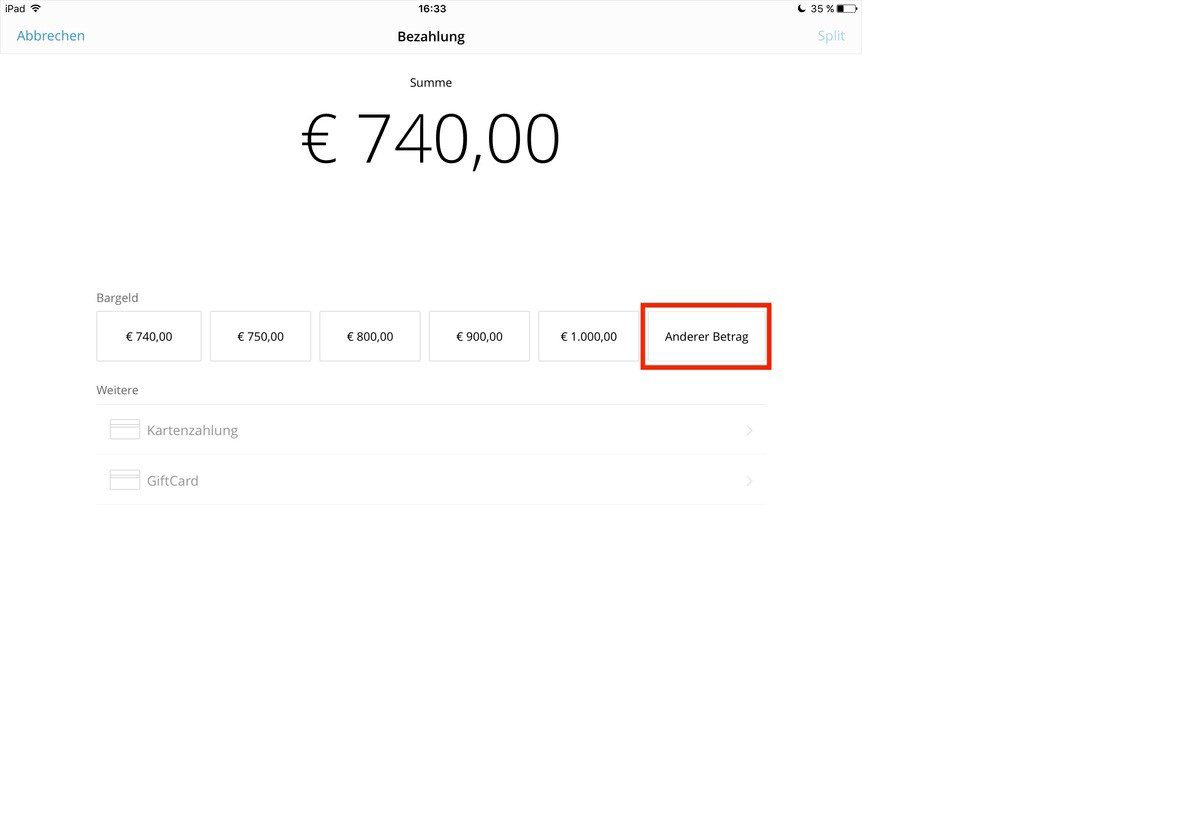
Task: Choose the € 800,00 cash amount
Action: point(370,336)
